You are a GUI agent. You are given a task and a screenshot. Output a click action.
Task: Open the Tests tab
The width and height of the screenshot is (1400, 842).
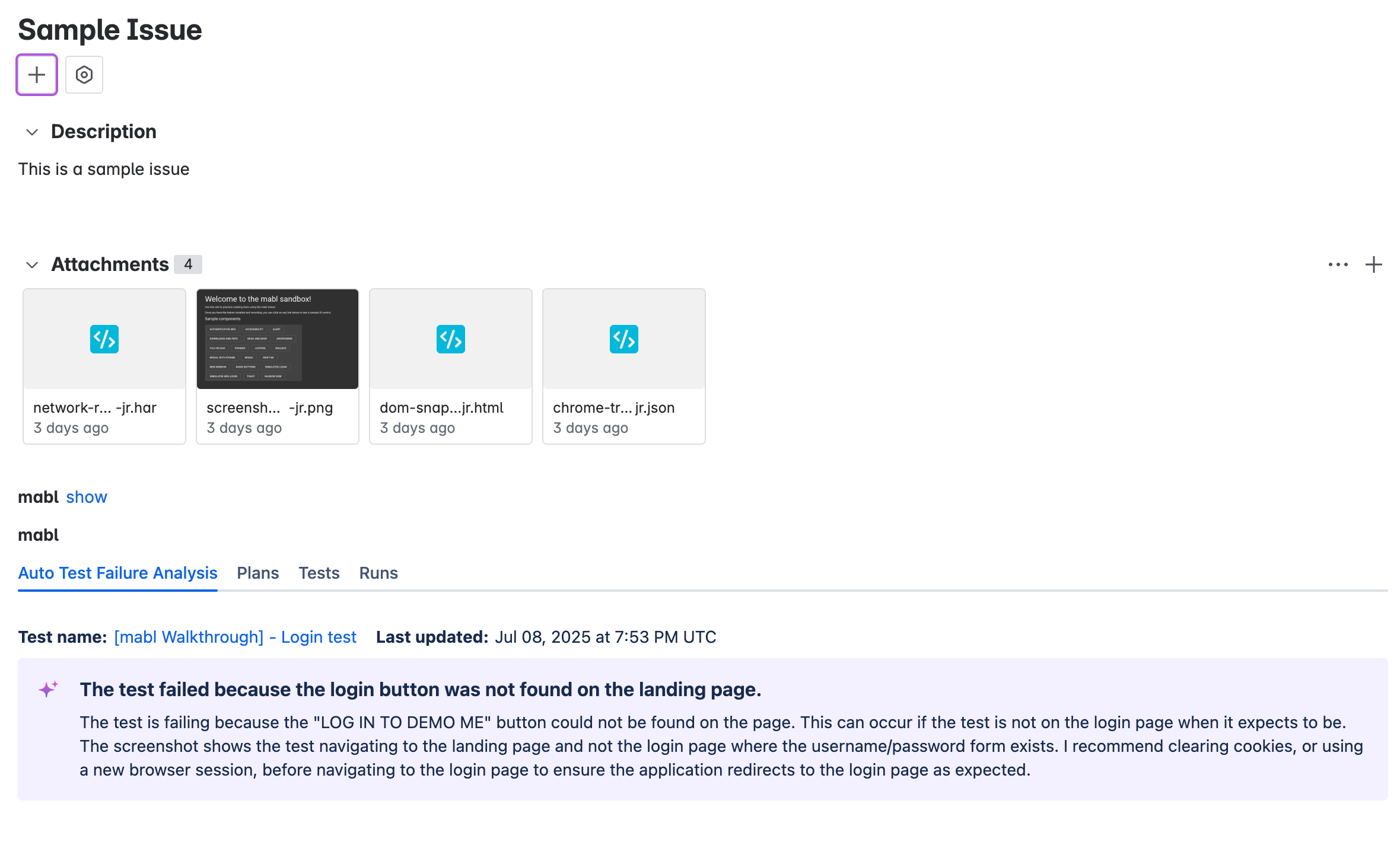click(x=319, y=573)
